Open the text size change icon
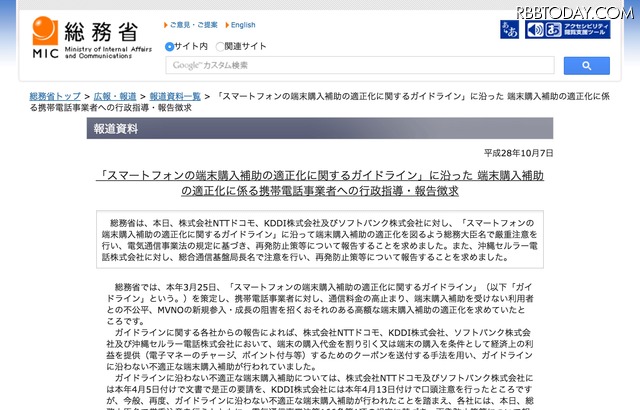The width and height of the screenshot is (640, 410). pyautogui.click(x=509, y=30)
